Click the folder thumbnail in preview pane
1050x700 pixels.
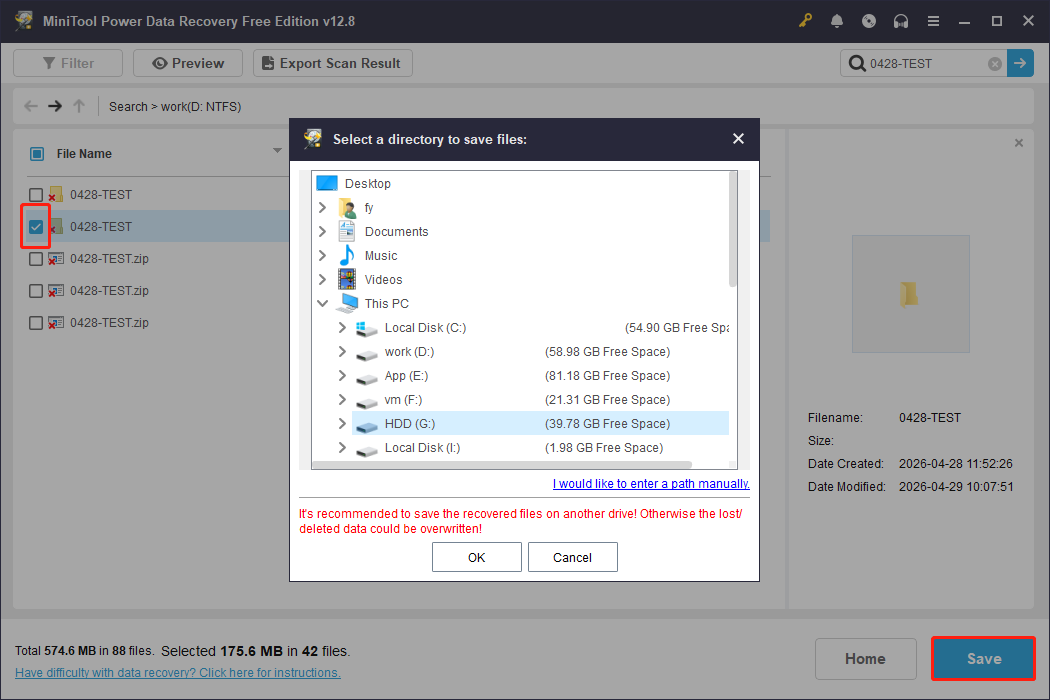[x=909, y=293]
